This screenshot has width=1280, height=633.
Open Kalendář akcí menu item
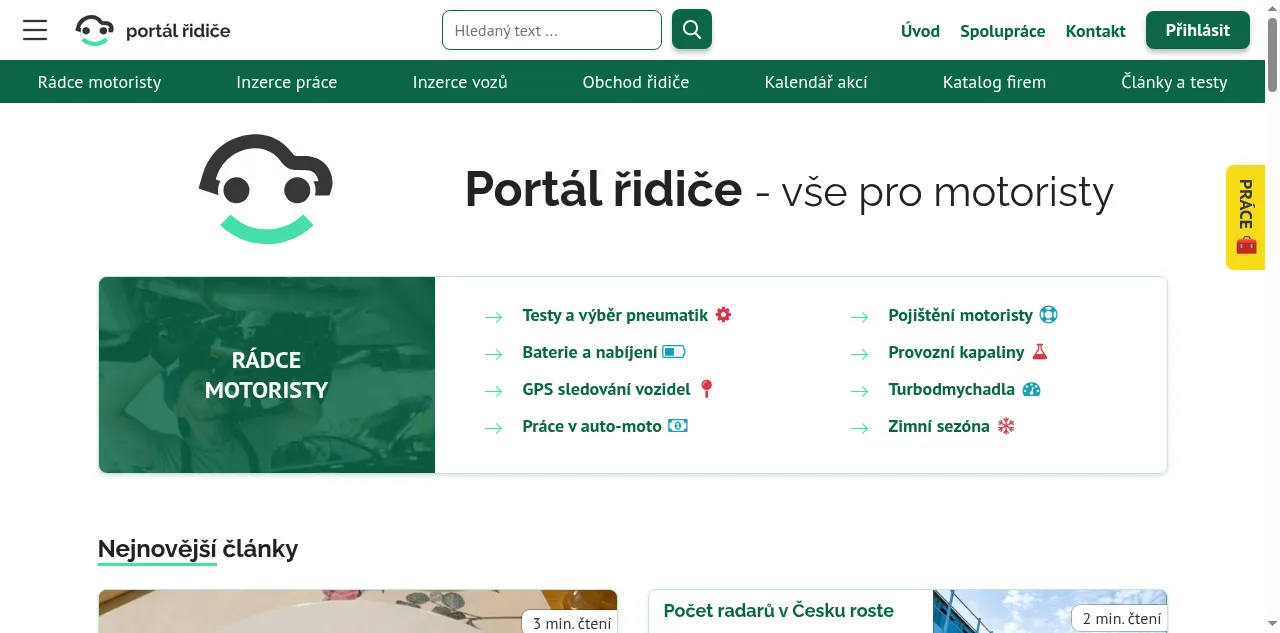coord(816,82)
